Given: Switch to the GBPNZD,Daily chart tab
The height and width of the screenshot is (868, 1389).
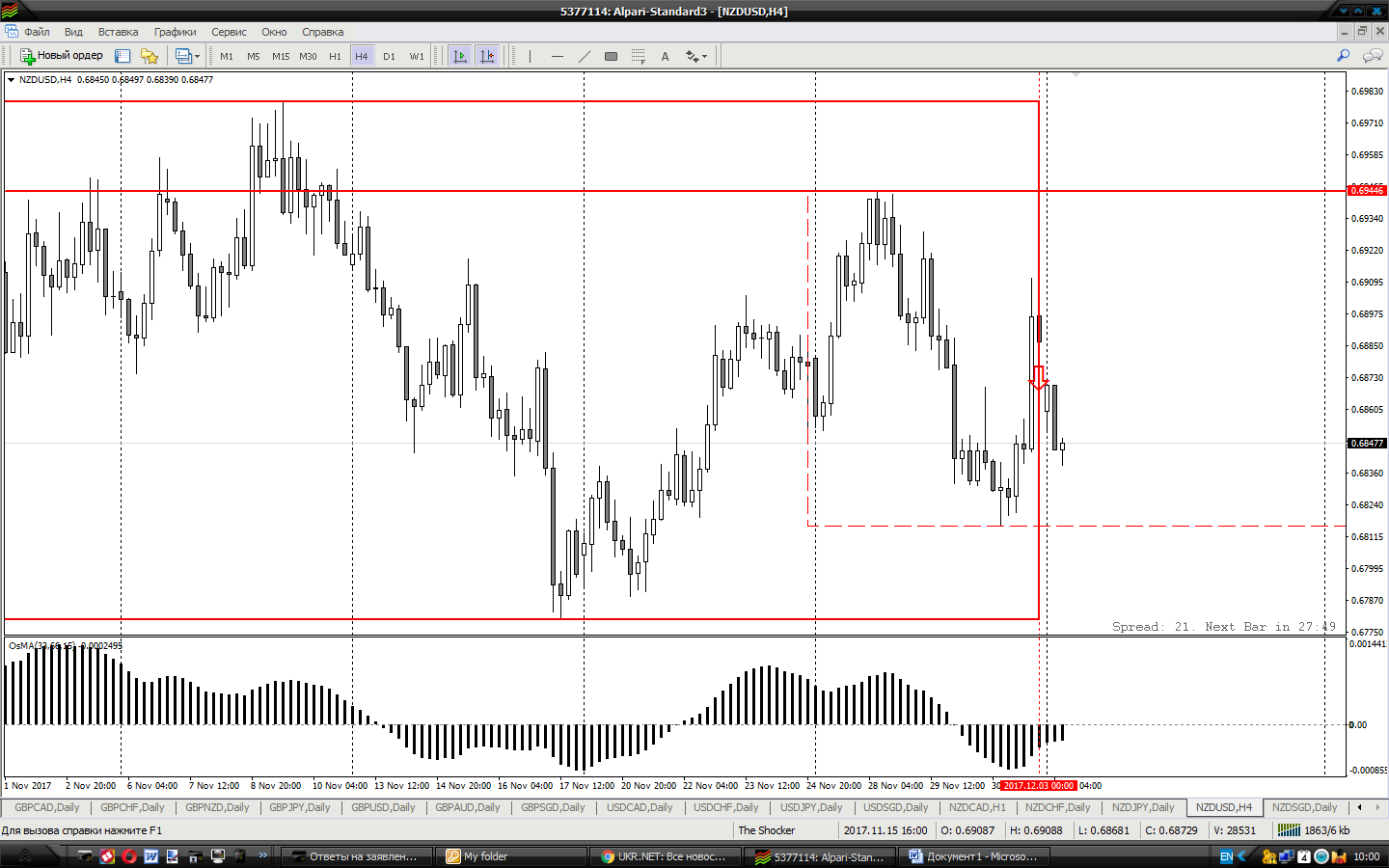Looking at the screenshot, I should 217,807.
